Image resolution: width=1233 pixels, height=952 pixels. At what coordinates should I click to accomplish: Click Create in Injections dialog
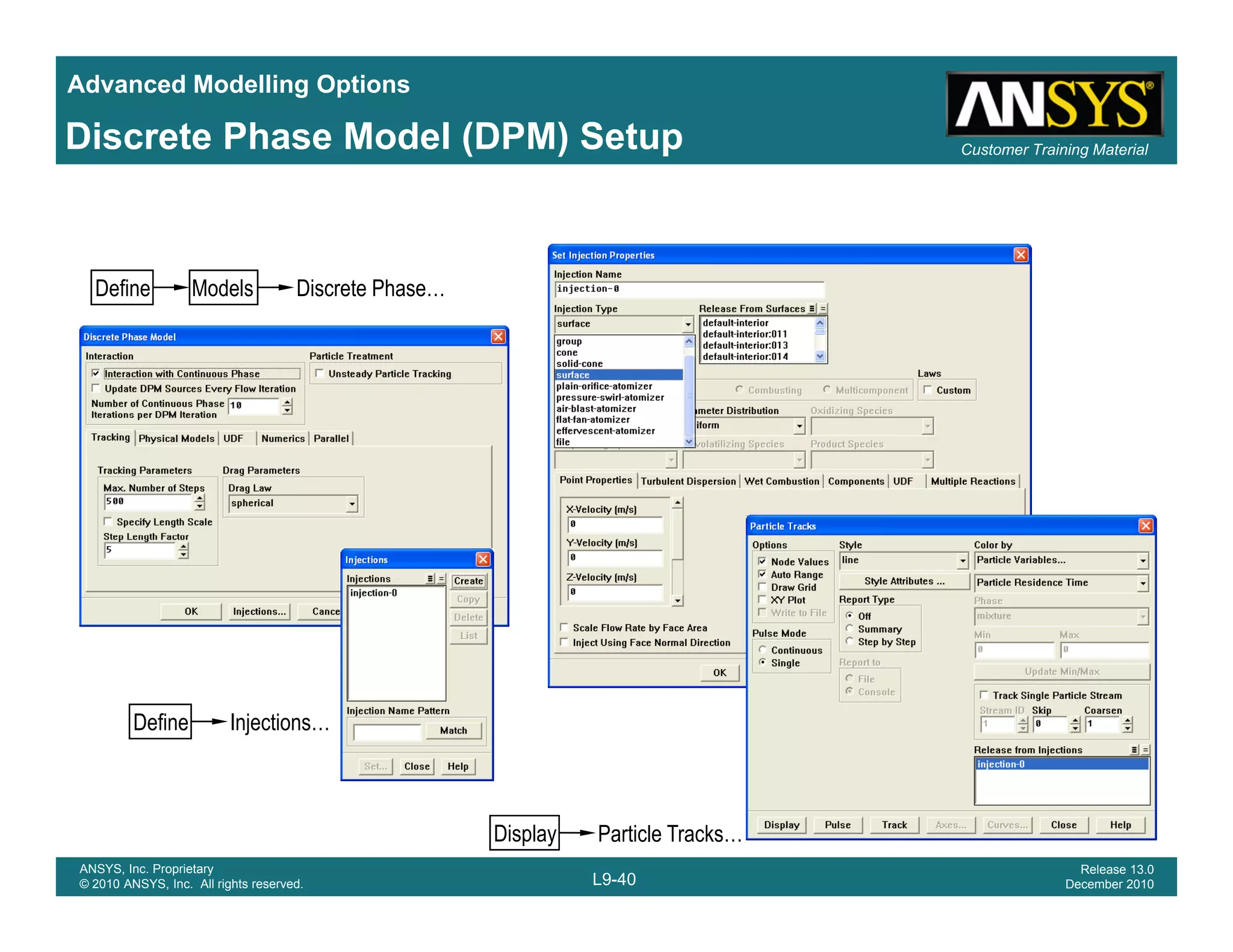468,581
